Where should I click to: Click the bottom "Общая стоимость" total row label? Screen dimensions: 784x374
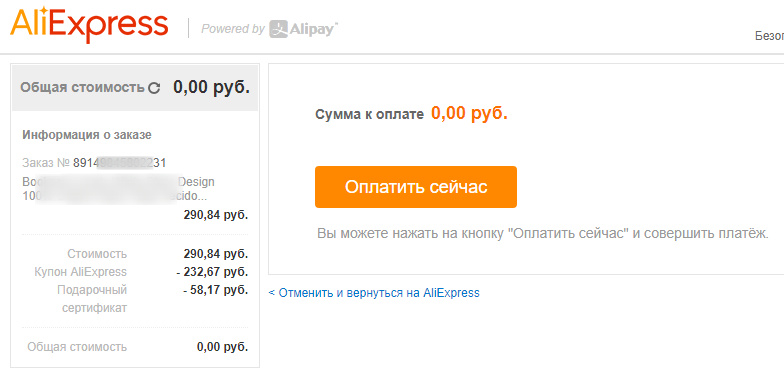pos(77,347)
